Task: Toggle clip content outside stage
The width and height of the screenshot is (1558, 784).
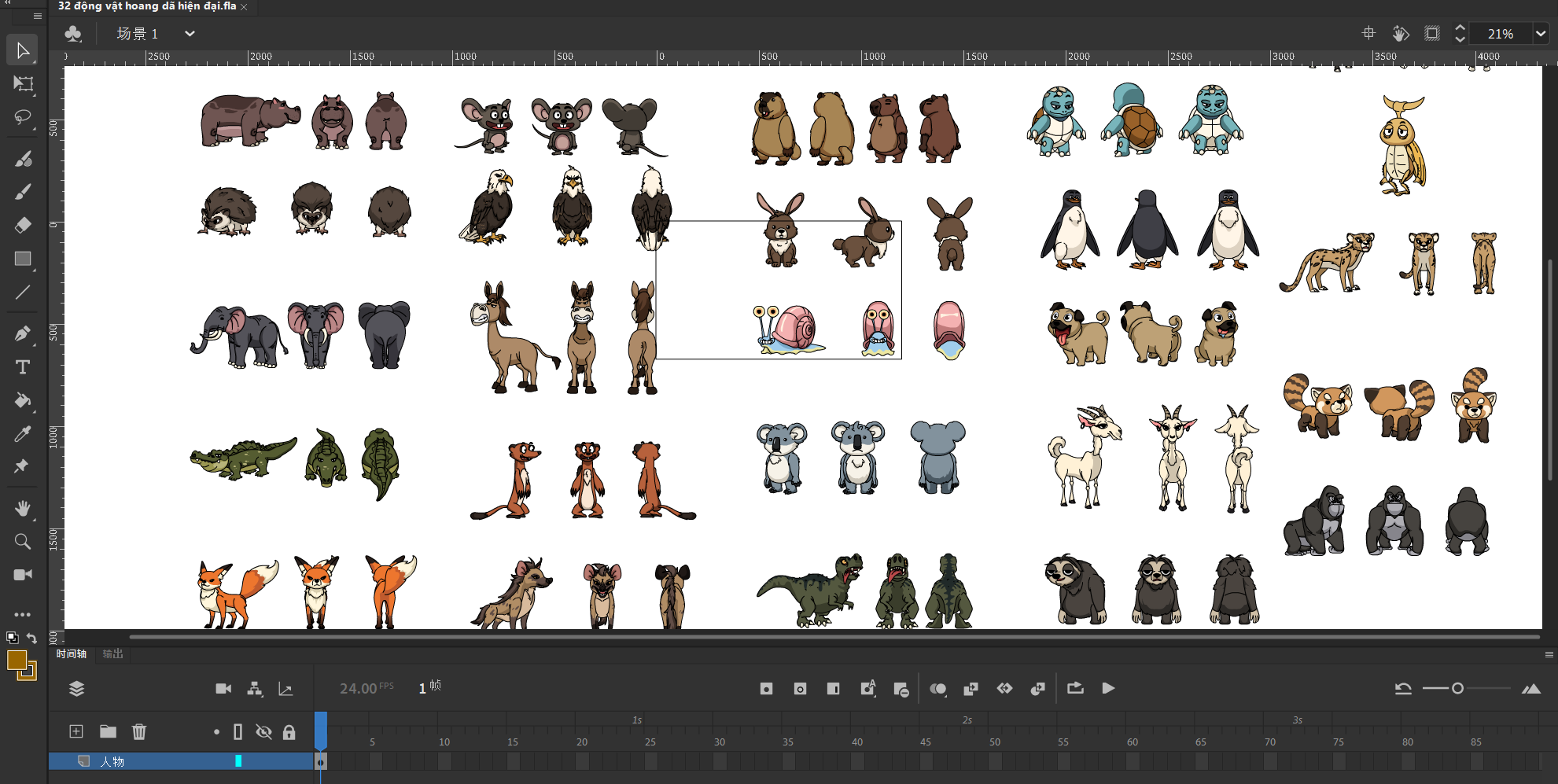Action: (x=1432, y=33)
